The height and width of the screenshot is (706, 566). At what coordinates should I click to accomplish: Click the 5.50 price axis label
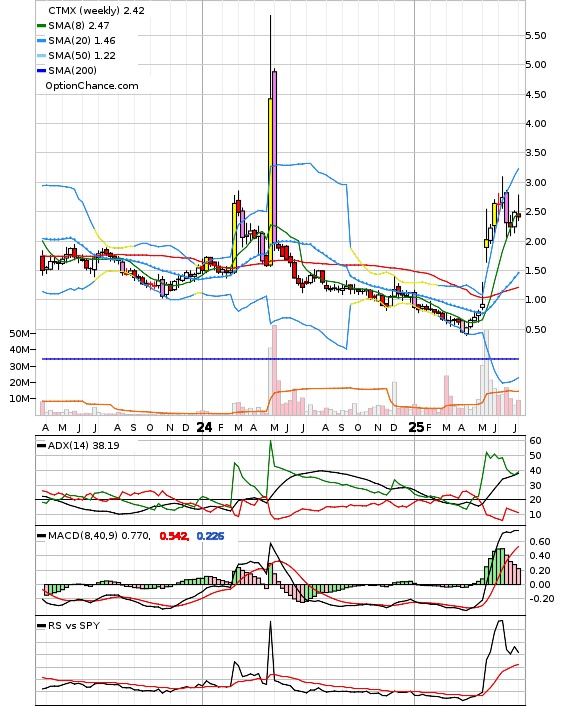pyautogui.click(x=536, y=36)
